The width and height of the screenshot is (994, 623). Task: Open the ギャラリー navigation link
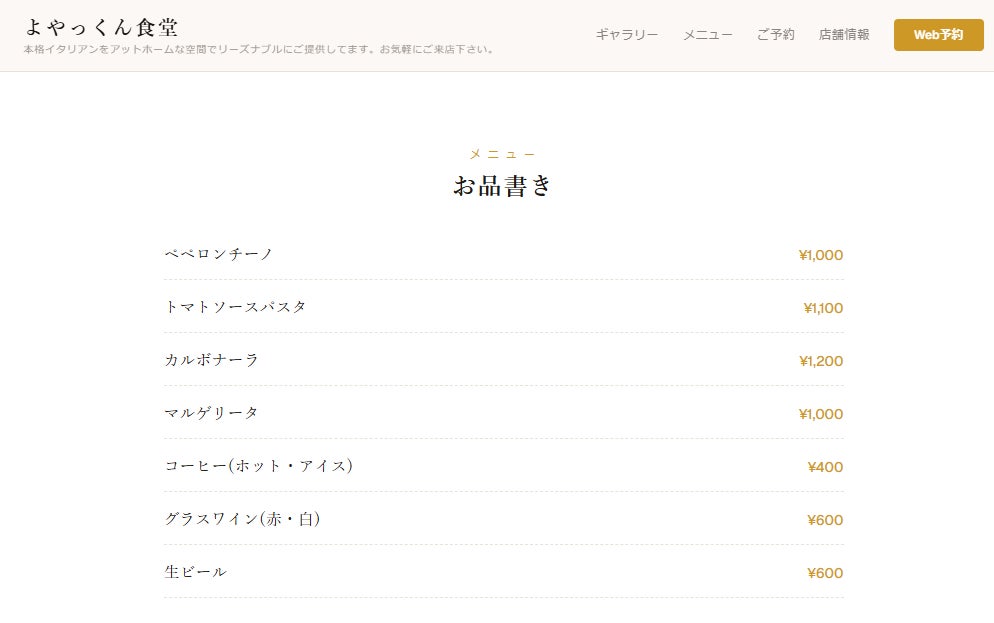click(x=627, y=35)
